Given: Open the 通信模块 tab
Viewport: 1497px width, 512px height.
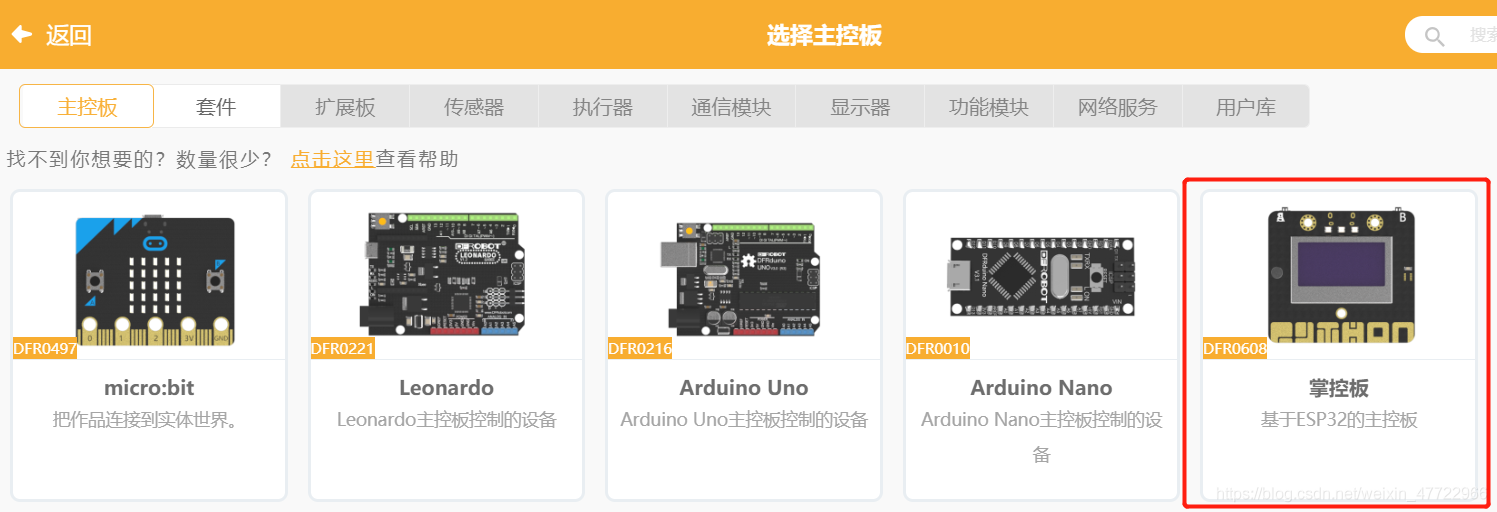Looking at the screenshot, I should click(732, 106).
